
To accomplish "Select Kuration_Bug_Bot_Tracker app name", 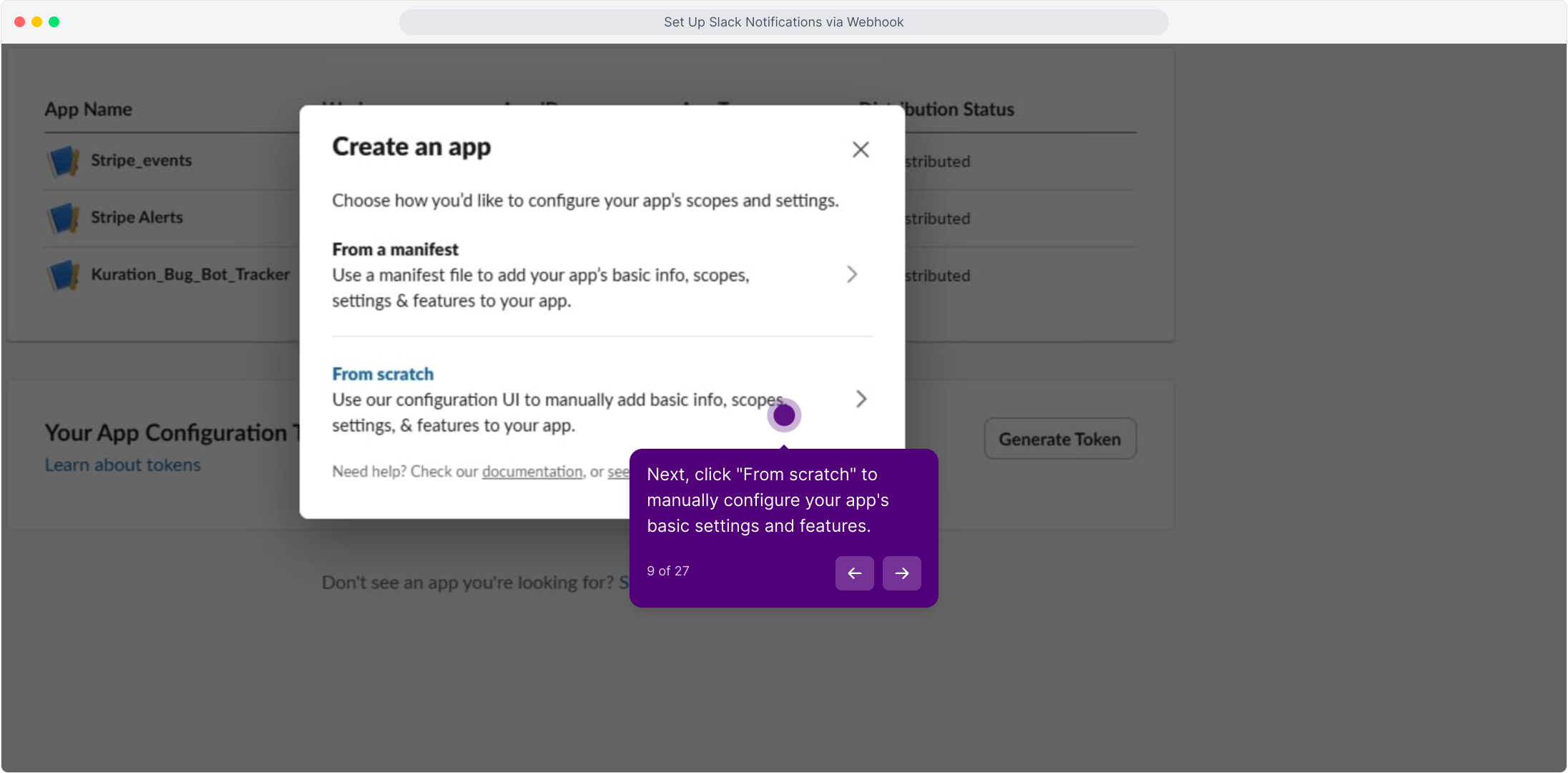I will pos(190,275).
